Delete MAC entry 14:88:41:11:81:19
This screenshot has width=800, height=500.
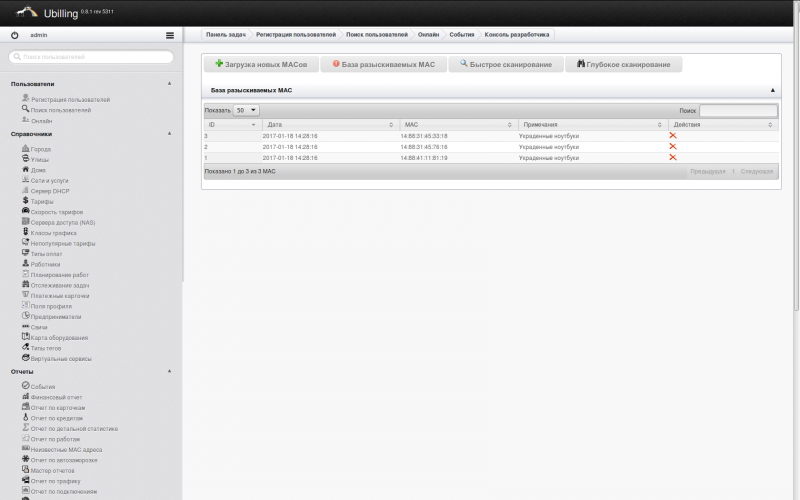(x=672, y=158)
